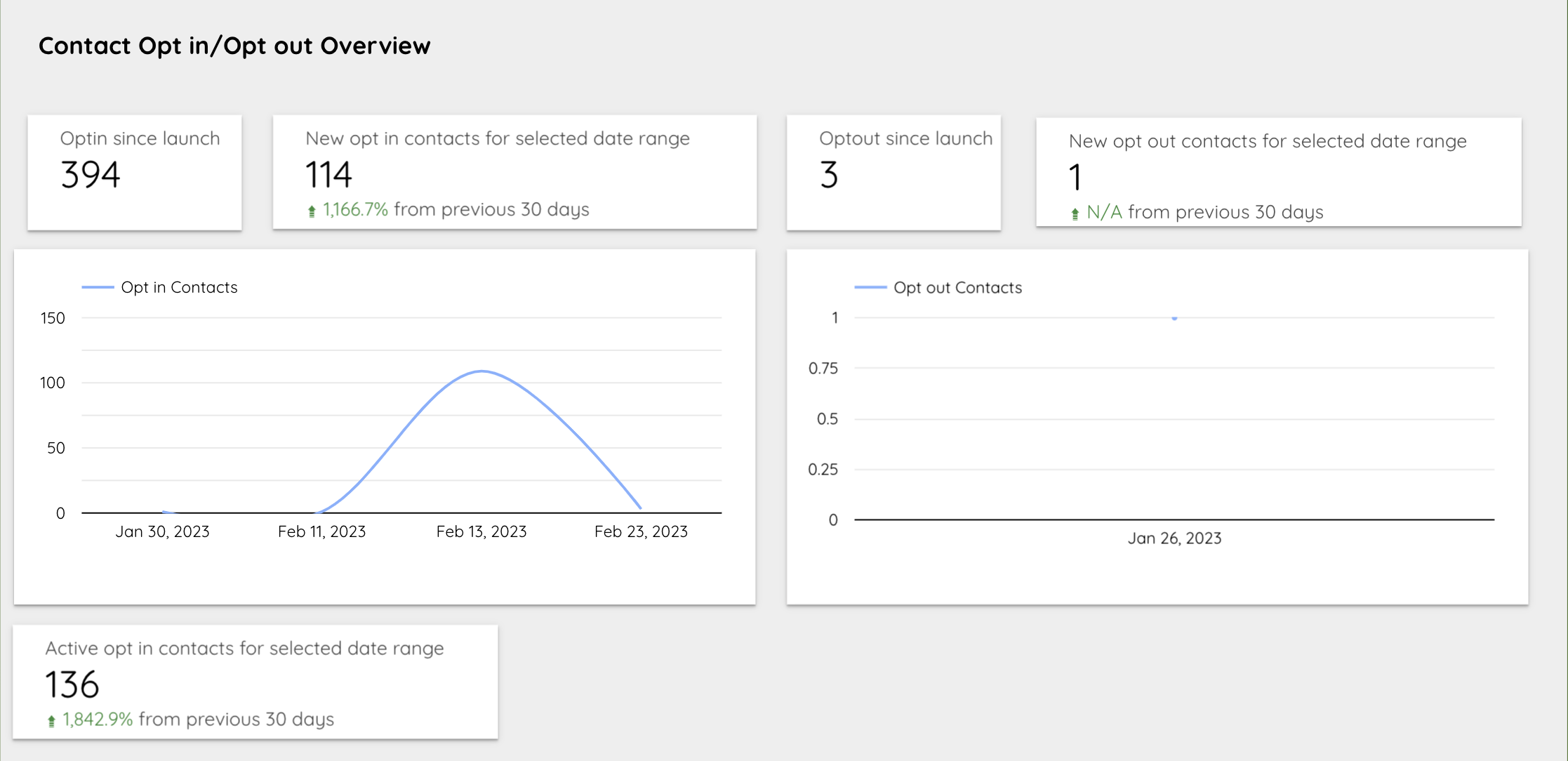The width and height of the screenshot is (1568, 761).
Task: Select the 'Optout since launch' label
Action: coord(906,139)
